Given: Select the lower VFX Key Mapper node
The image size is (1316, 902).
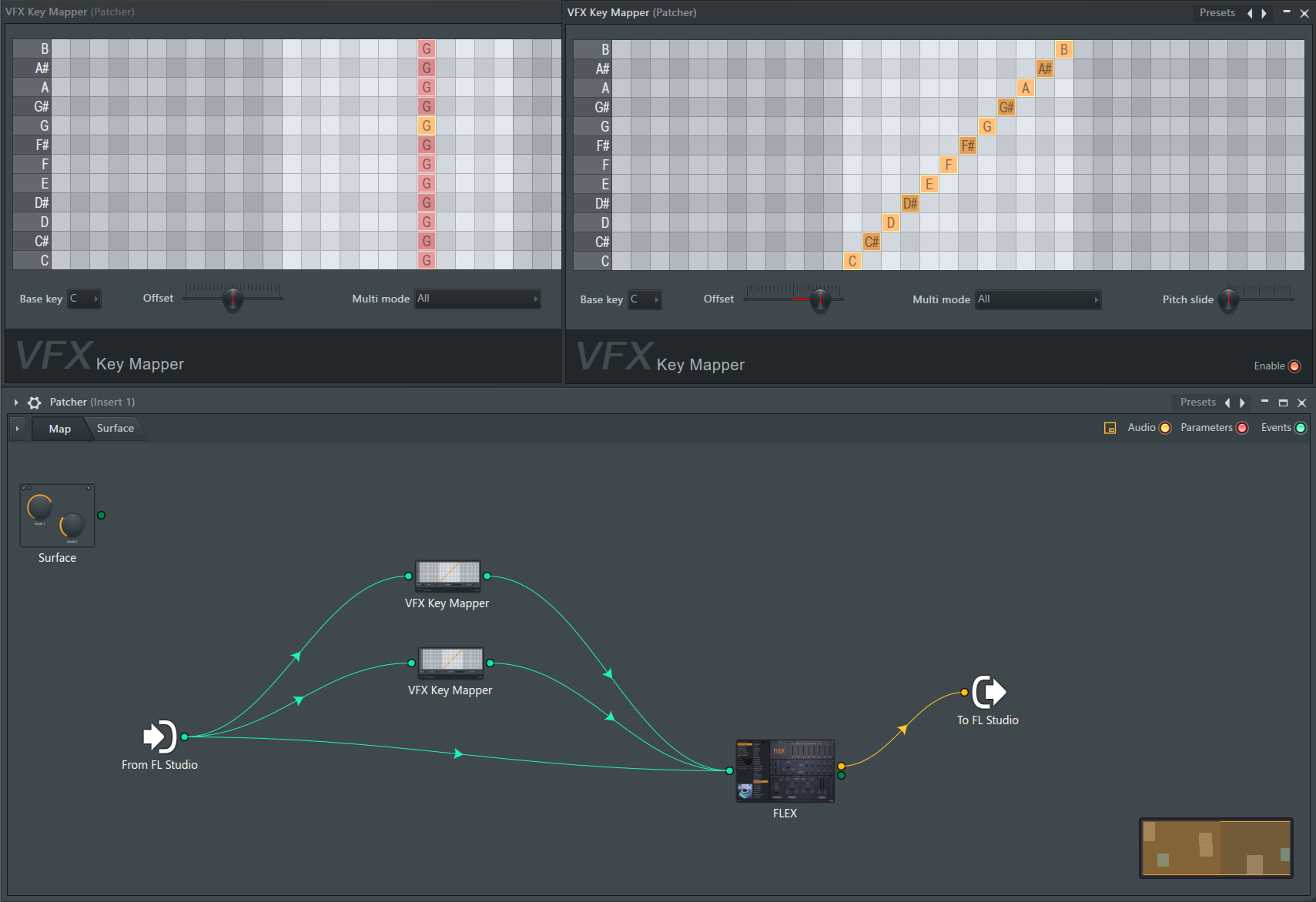Looking at the screenshot, I should [450, 663].
